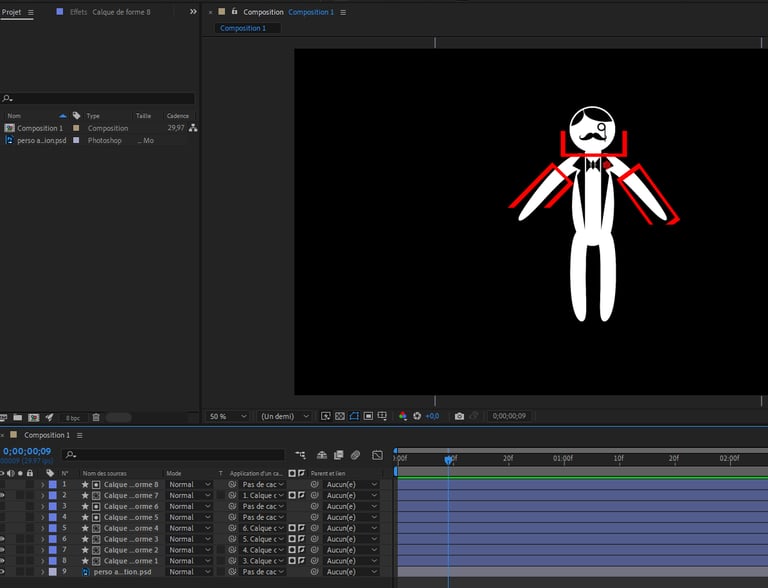
Task: Click the show channel color icon
Action: pyautogui.click(x=403, y=416)
